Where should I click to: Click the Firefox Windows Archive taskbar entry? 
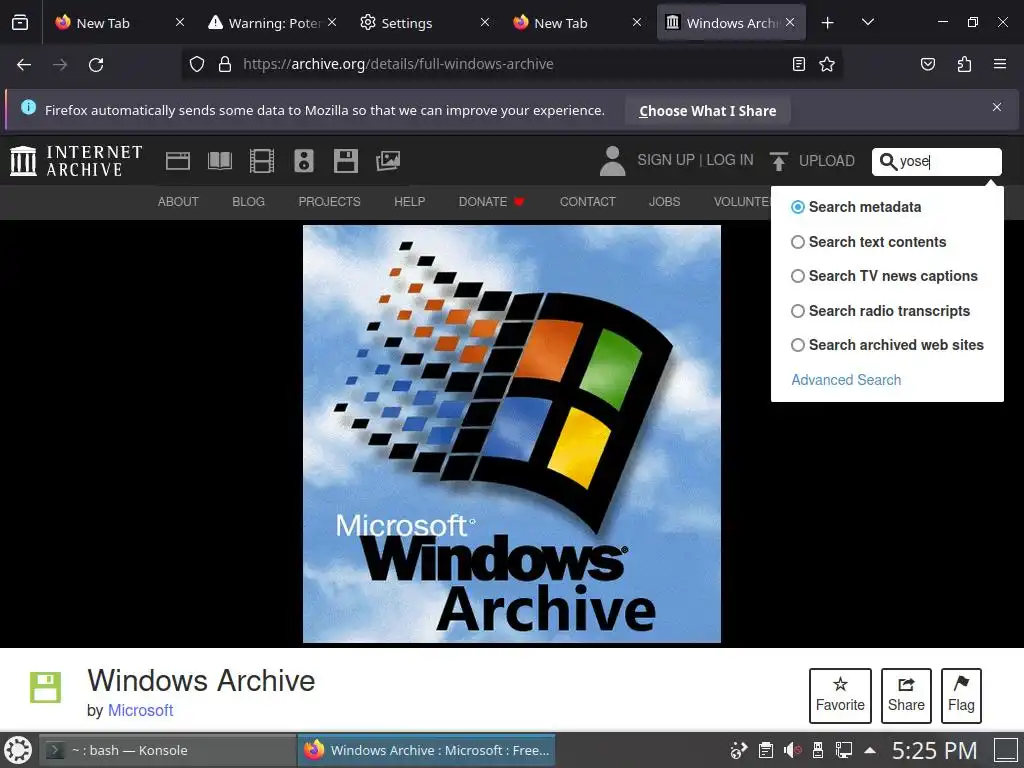(x=426, y=750)
